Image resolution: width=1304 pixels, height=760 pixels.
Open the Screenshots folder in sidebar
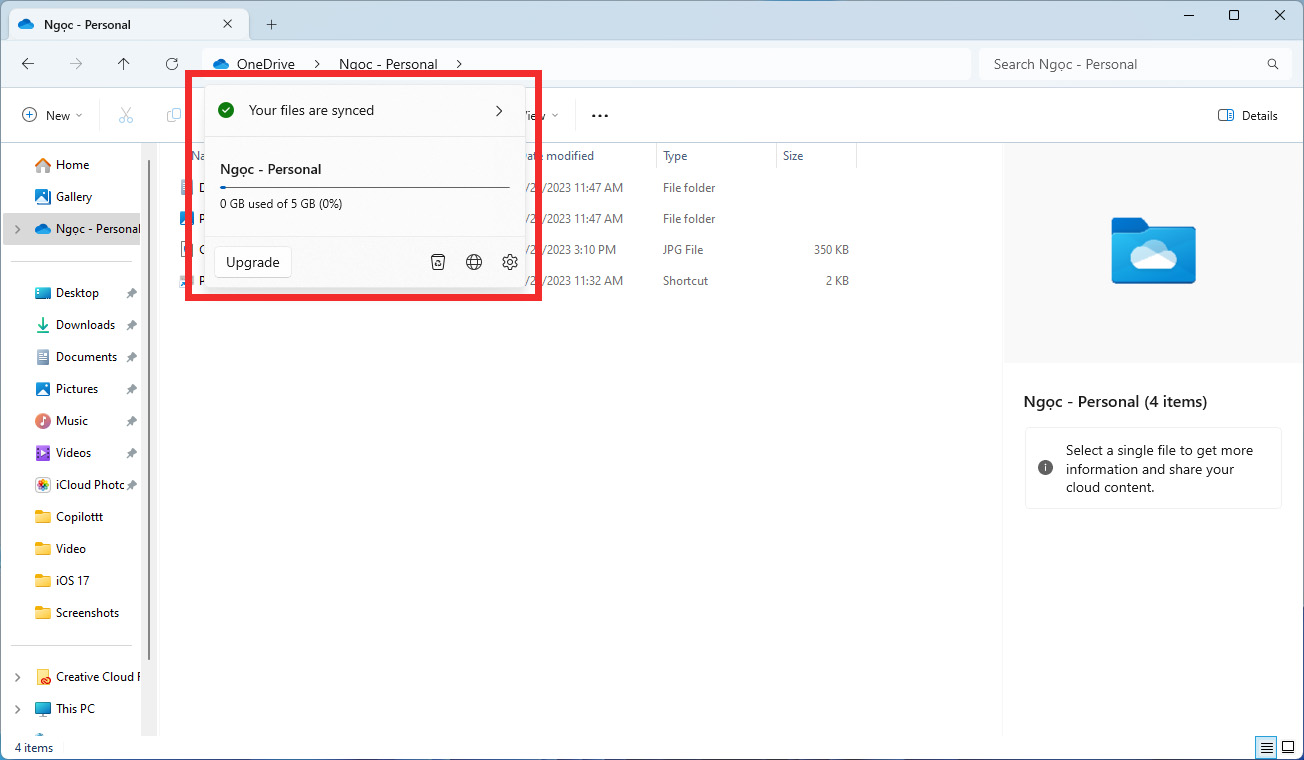pos(87,613)
